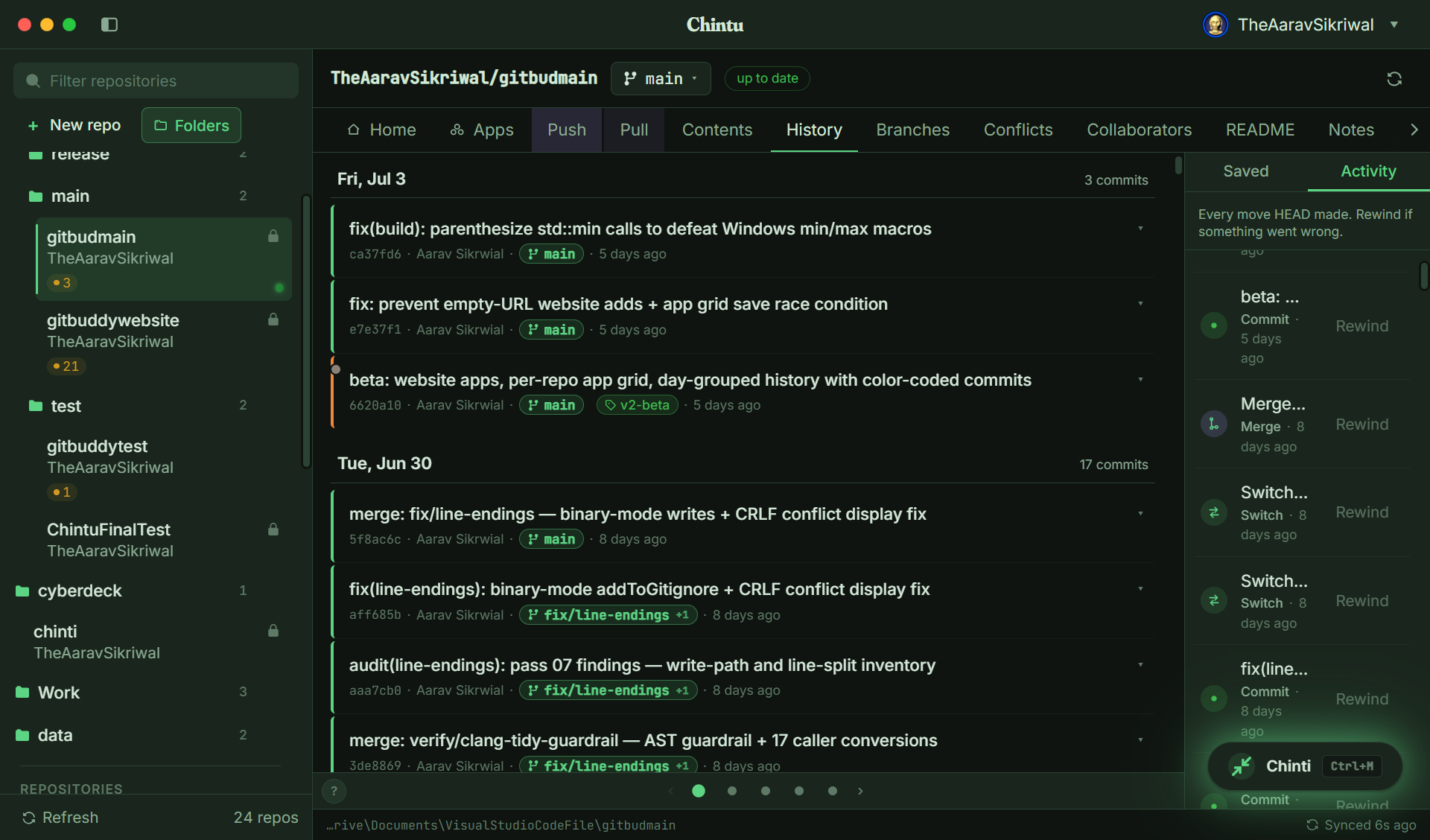Click the lock icon on ChintuFinalTest repo
This screenshot has width=1430, height=840.
273,529
